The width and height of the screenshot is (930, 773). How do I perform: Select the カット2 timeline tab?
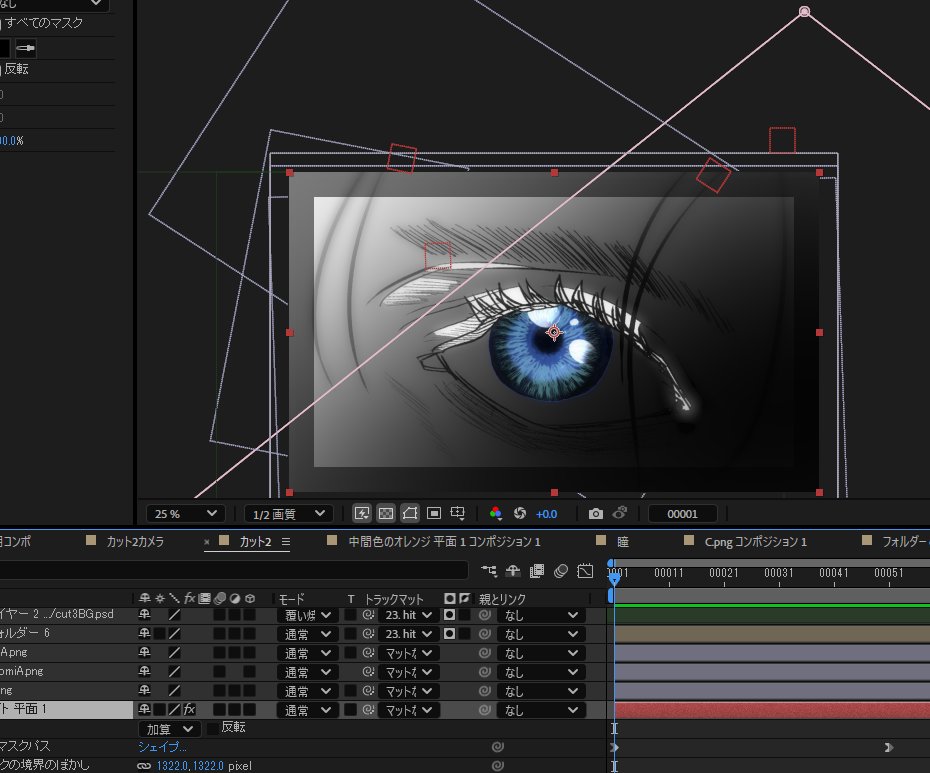tap(255, 542)
